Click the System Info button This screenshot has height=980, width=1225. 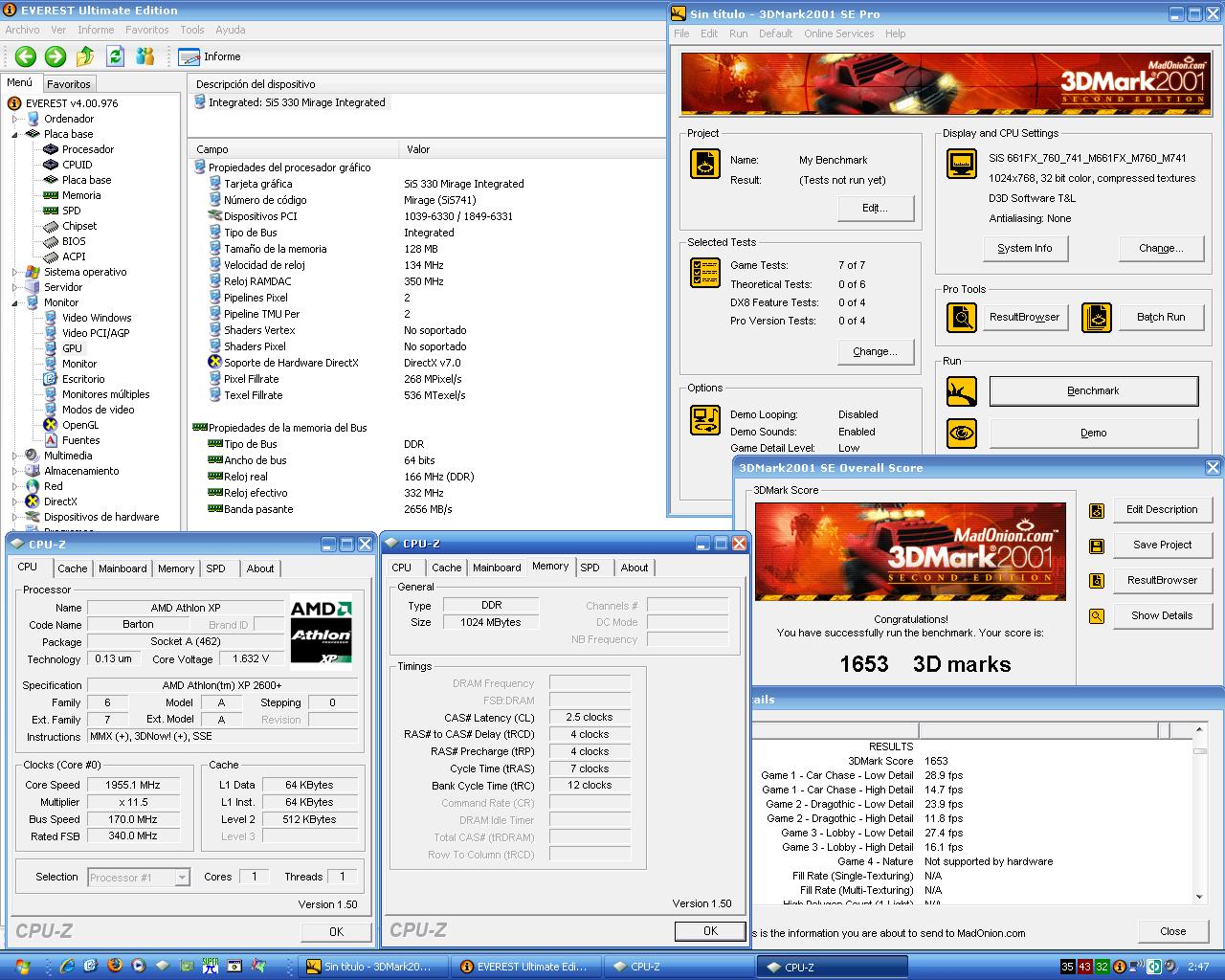click(x=1024, y=248)
